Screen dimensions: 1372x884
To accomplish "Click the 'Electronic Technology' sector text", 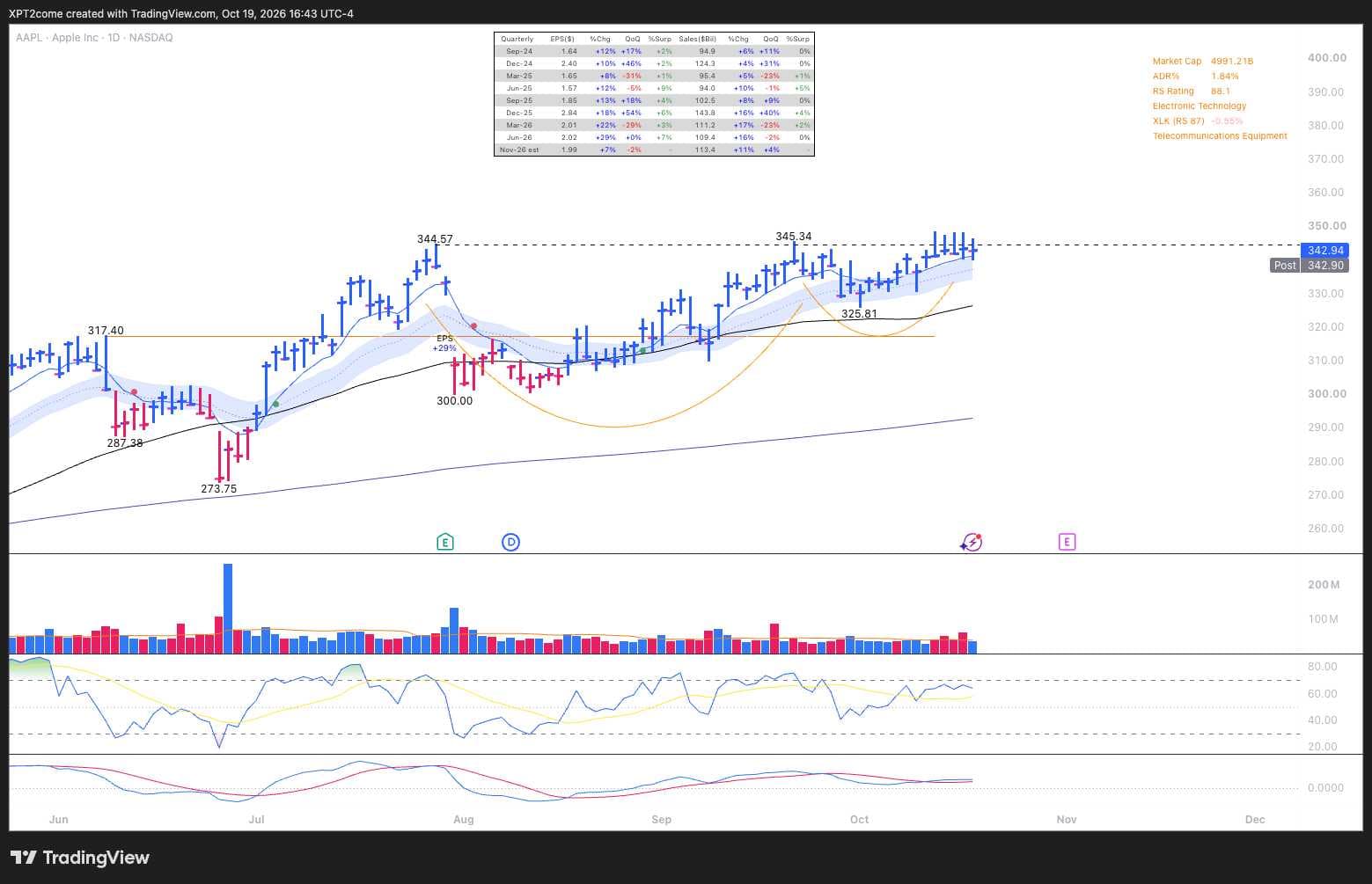I will click(x=1200, y=106).
